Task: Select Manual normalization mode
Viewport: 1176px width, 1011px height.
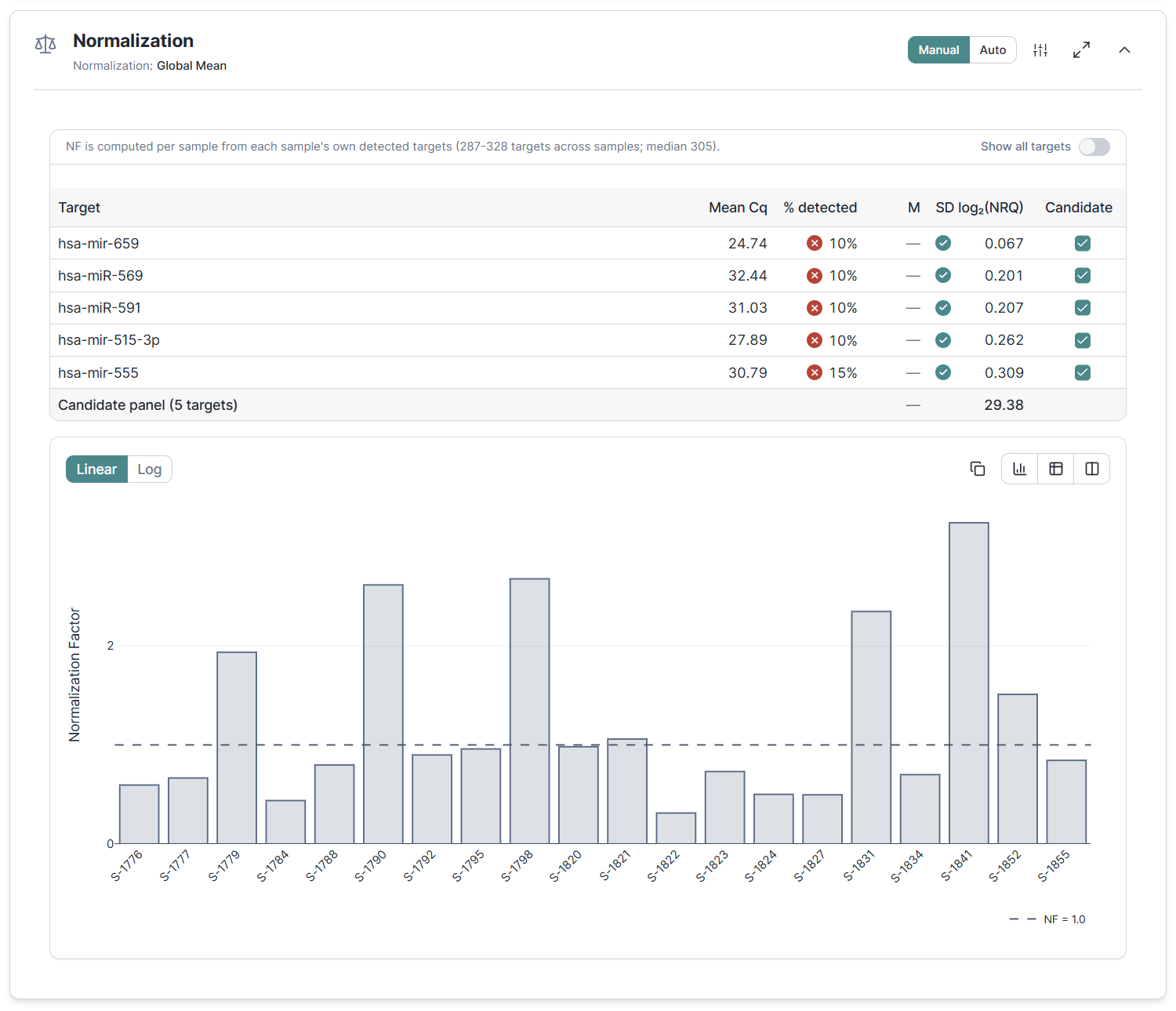Action: click(x=938, y=50)
